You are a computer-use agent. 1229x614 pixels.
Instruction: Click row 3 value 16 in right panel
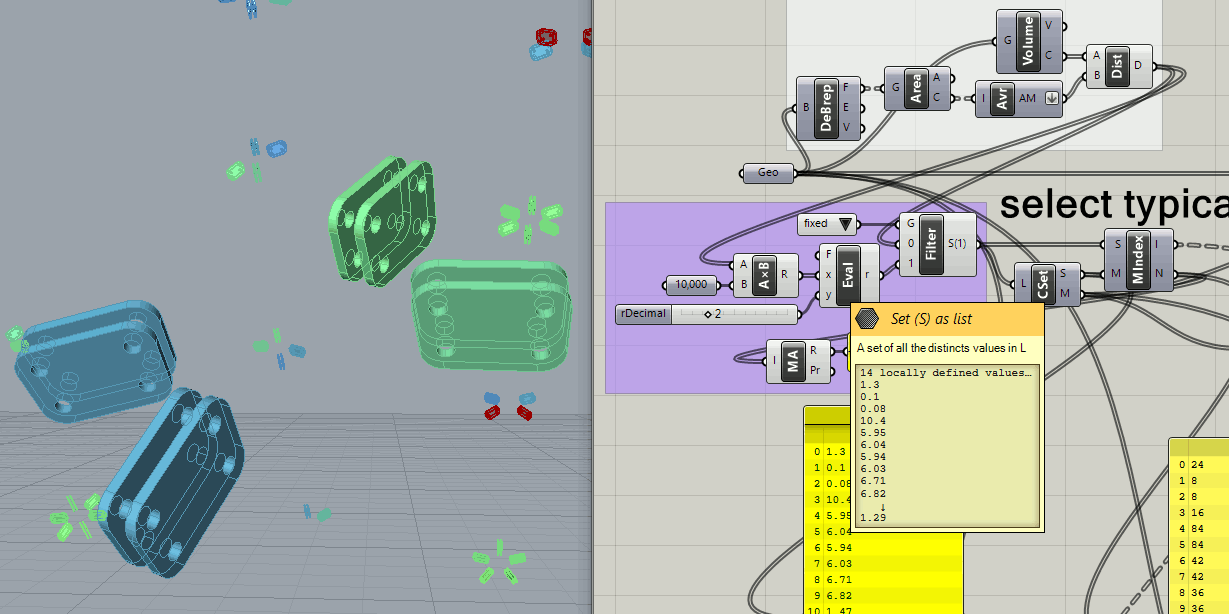tap(1197, 512)
